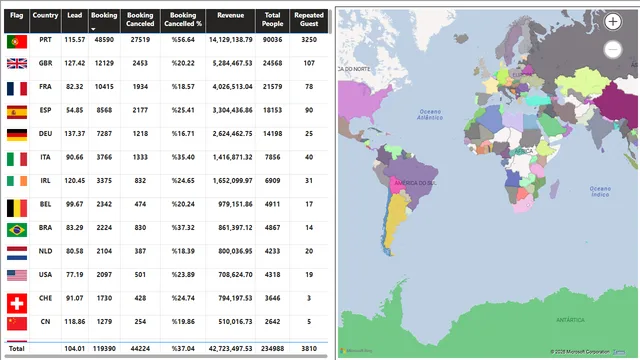Click the table's horizontal scrollbar
Viewport: 640px width, 360px height.
coord(166,356)
